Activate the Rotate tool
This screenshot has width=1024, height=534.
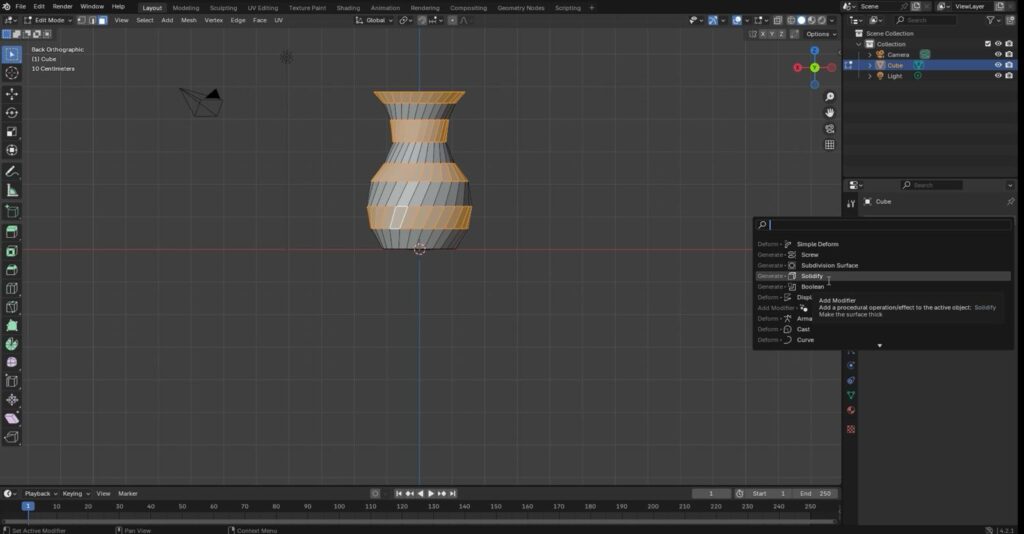12,112
